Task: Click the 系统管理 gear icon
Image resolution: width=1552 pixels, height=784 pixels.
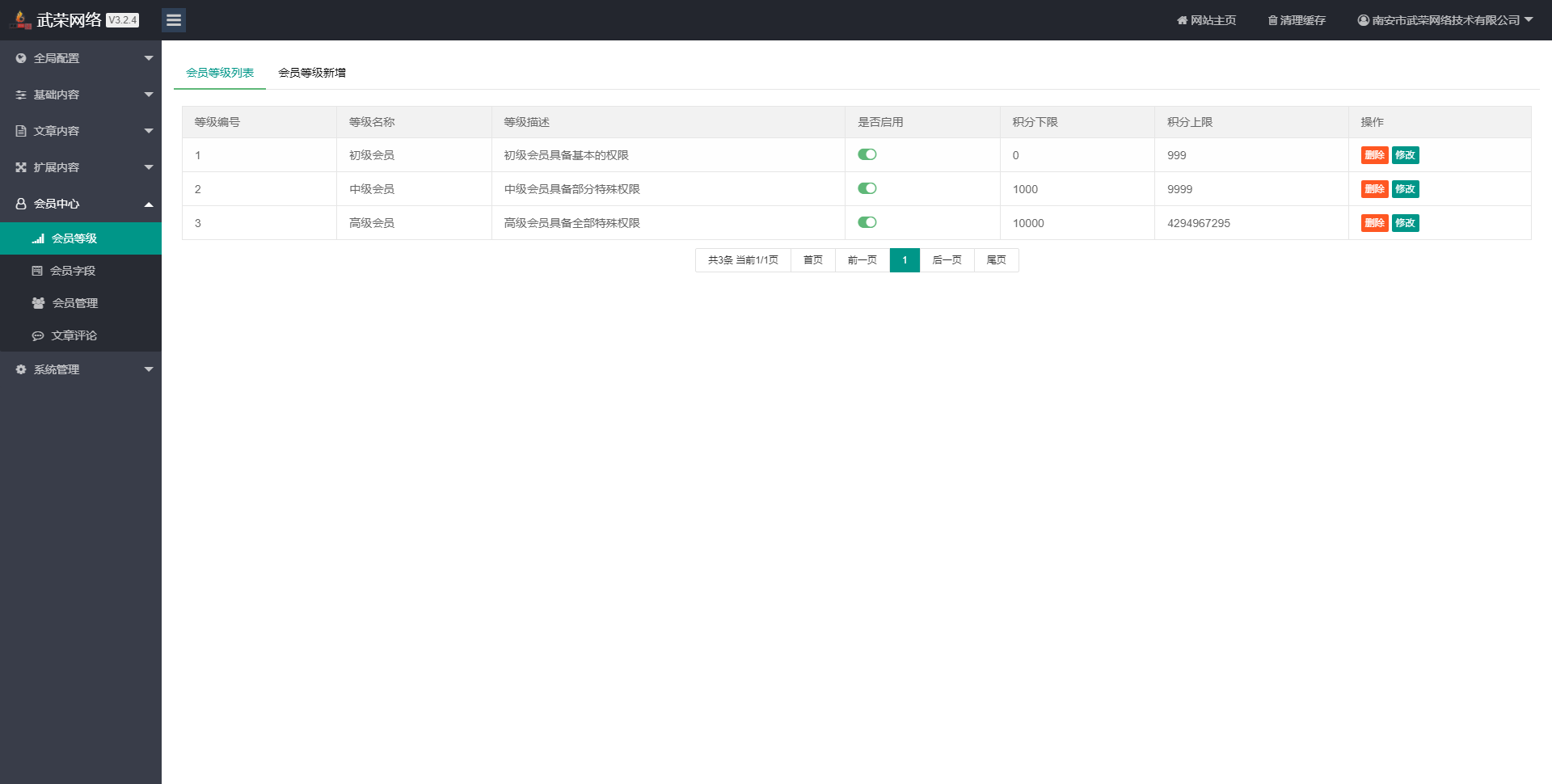Action: 21,369
